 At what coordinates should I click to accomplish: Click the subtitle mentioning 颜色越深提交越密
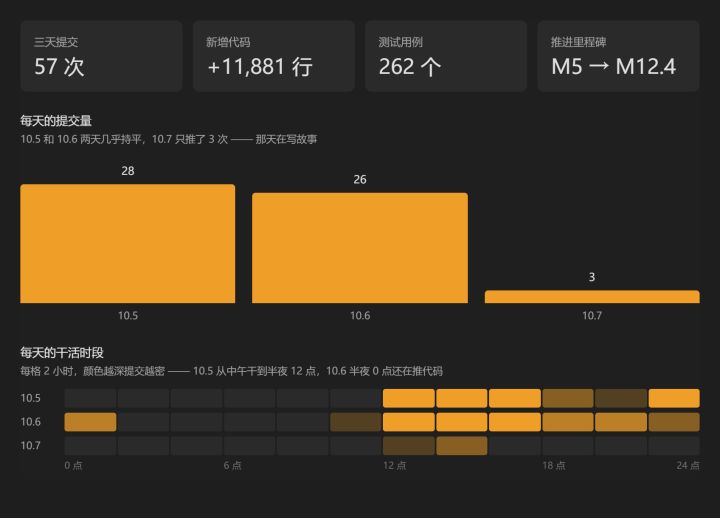pyautogui.click(x=231, y=371)
